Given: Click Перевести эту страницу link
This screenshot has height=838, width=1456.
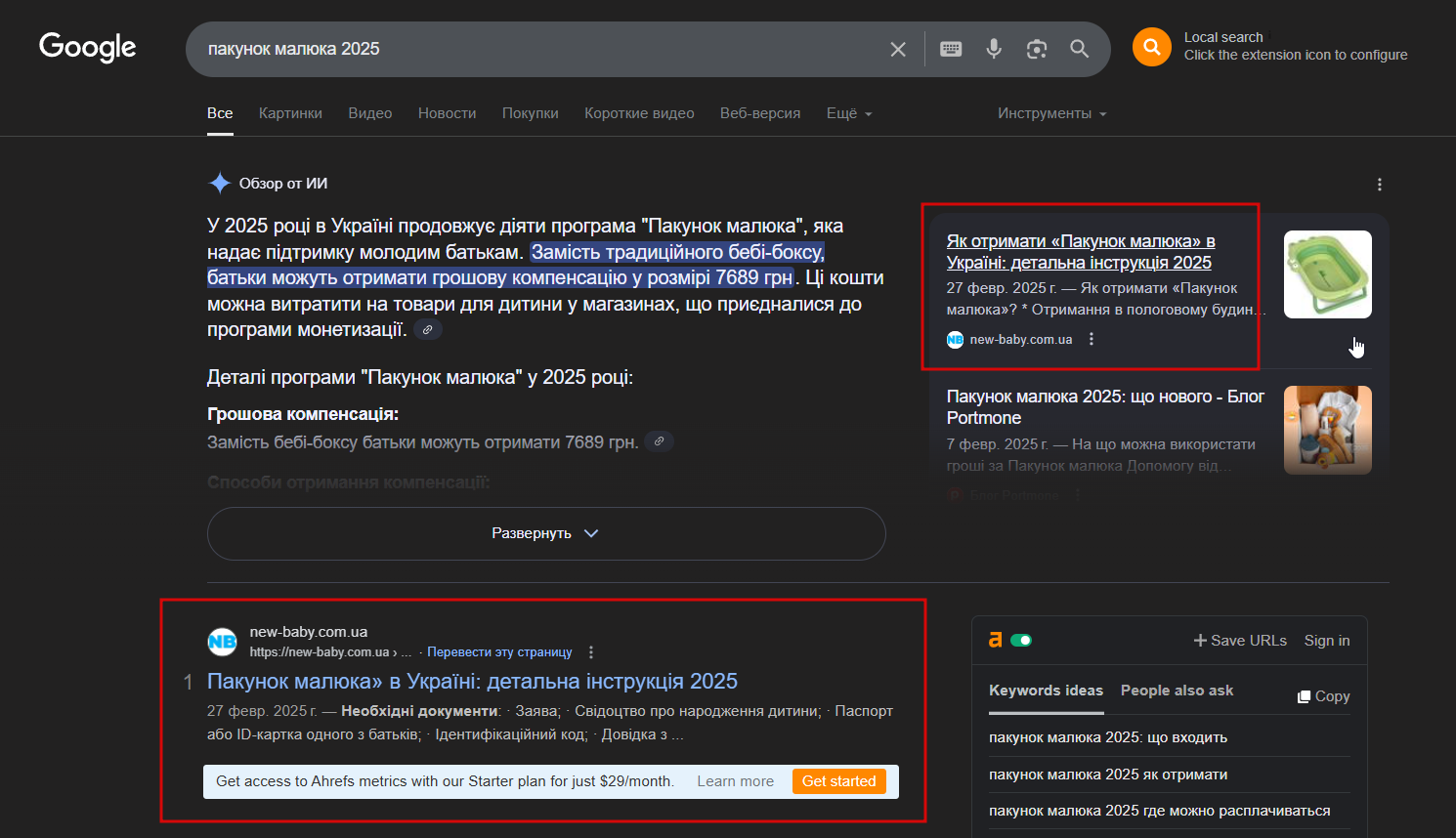Looking at the screenshot, I should point(499,652).
